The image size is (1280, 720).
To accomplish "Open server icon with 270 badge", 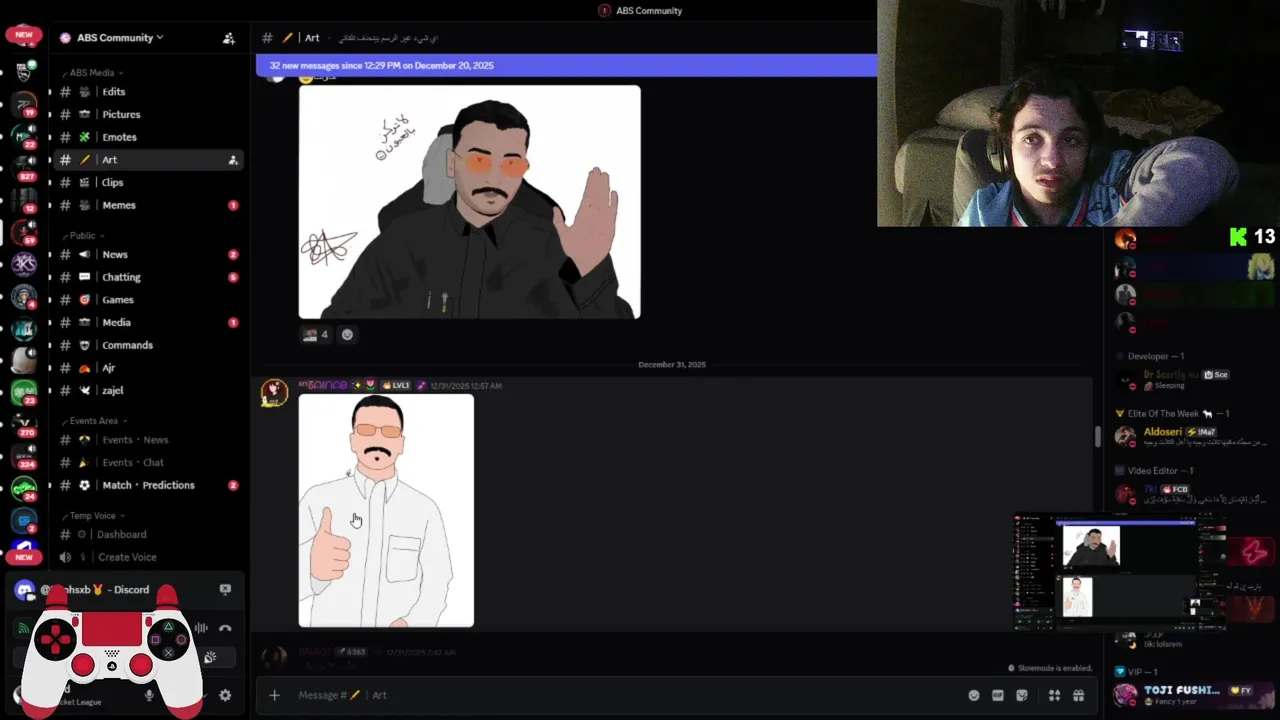I will [24, 424].
